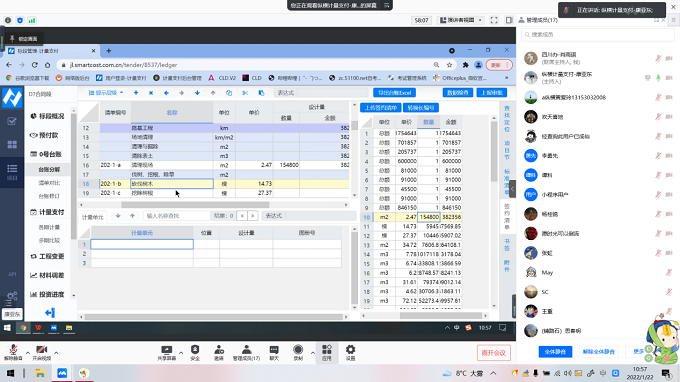Expand the arrow next to 开启视频
This screenshot has height=382, width=680.
(56, 353)
